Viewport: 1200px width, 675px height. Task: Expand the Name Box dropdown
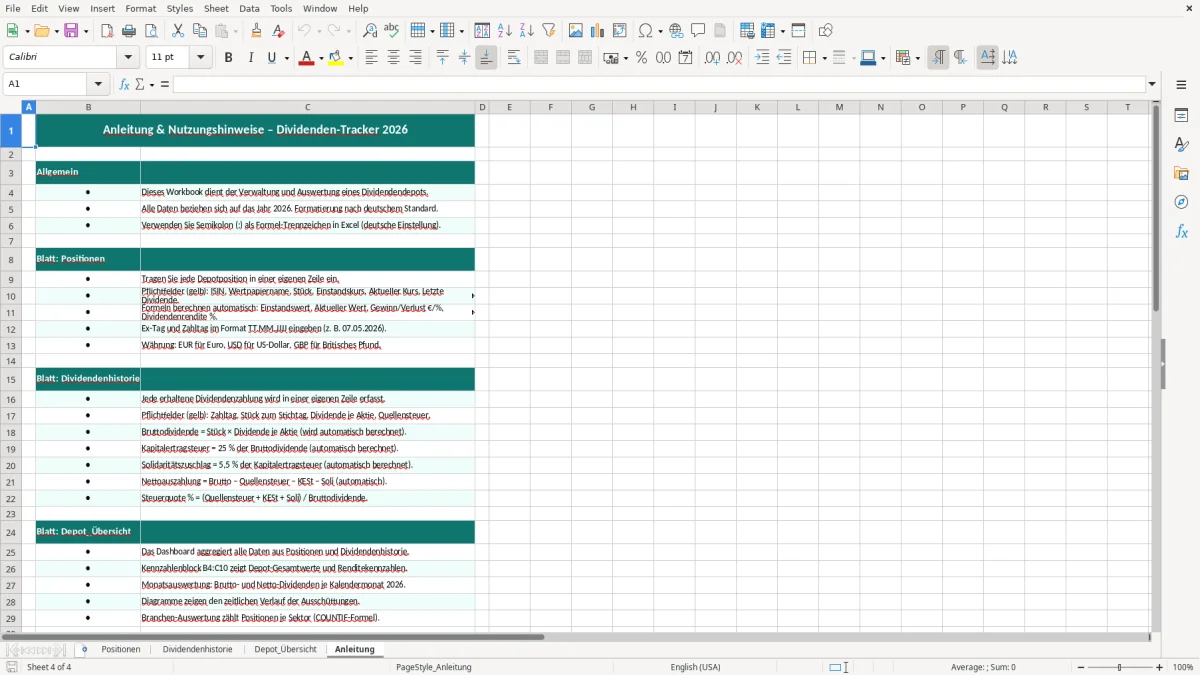[x=98, y=84]
